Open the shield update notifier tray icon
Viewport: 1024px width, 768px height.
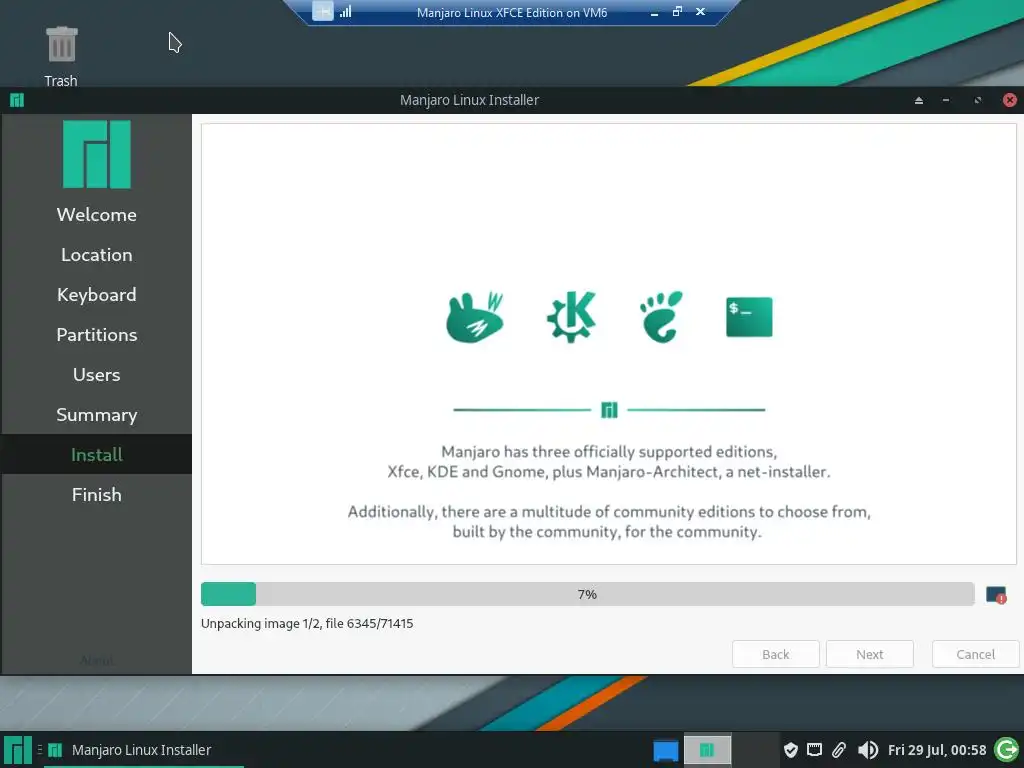pyautogui.click(x=790, y=750)
